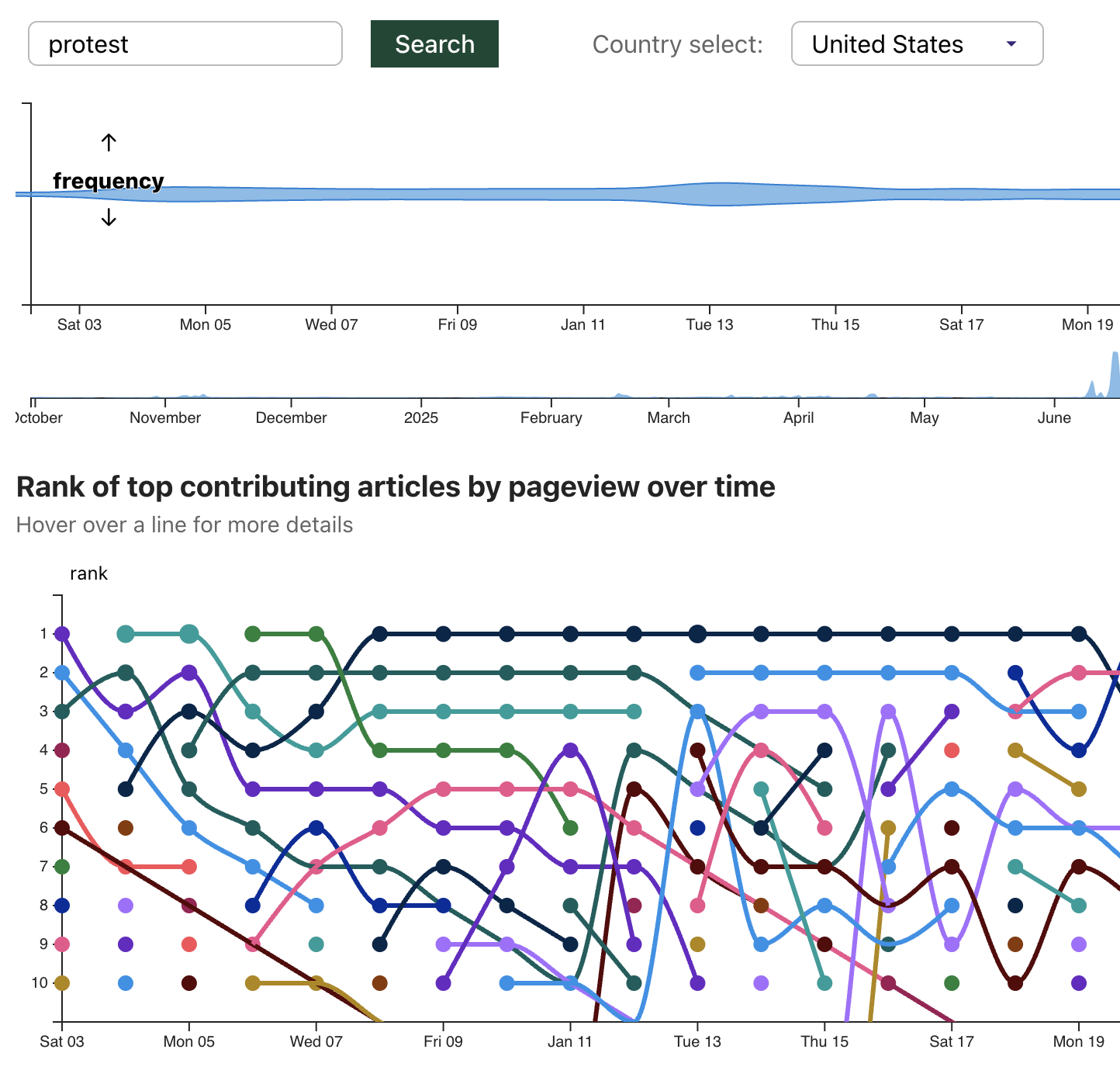The width and height of the screenshot is (1120, 1091).
Task: Click the Jan 11 axis label
Action: [x=582, y=324]
